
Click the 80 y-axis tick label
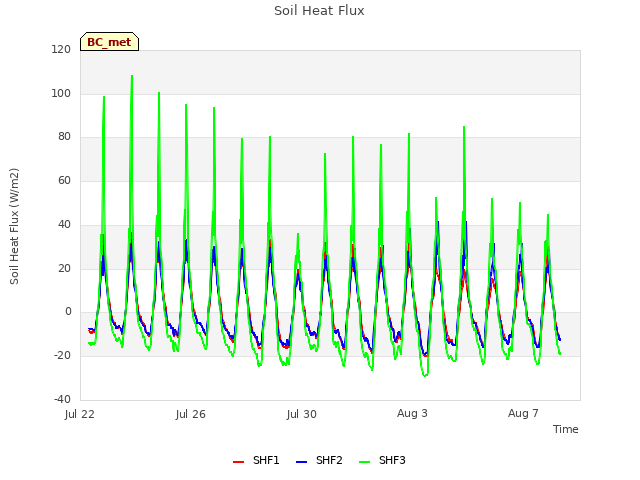pyautogui.click(x=64, y=137)
